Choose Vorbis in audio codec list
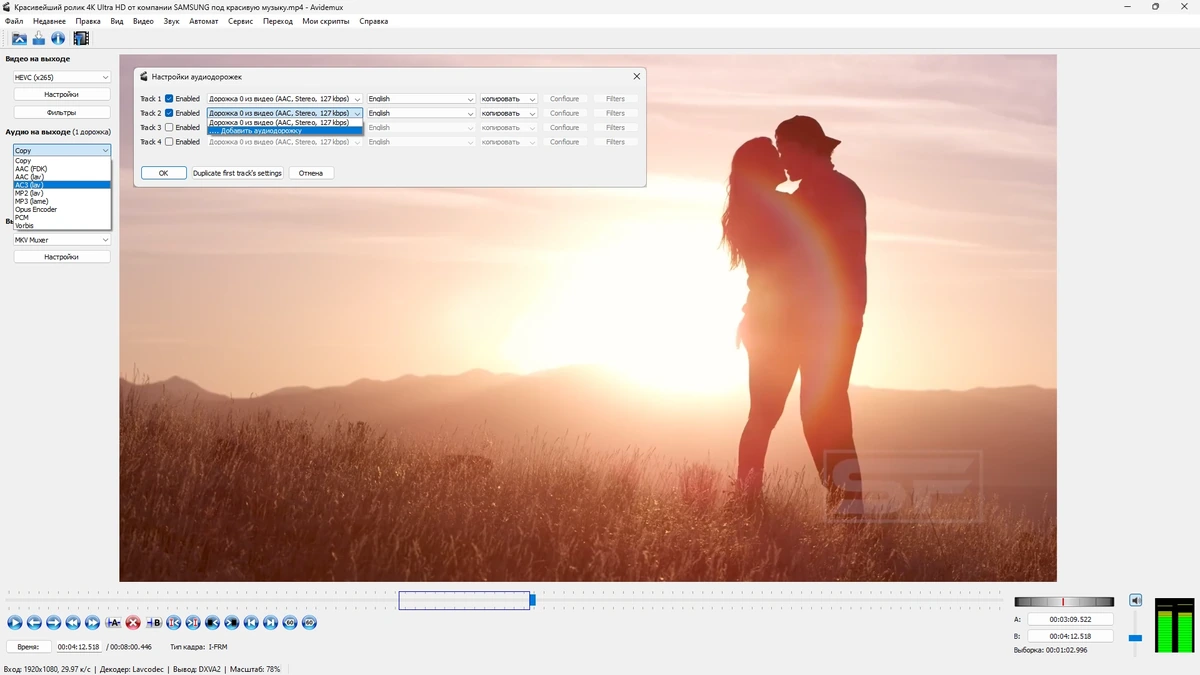Image resolution: width=1200 pixels, height=675 pixels. point(62,226)
